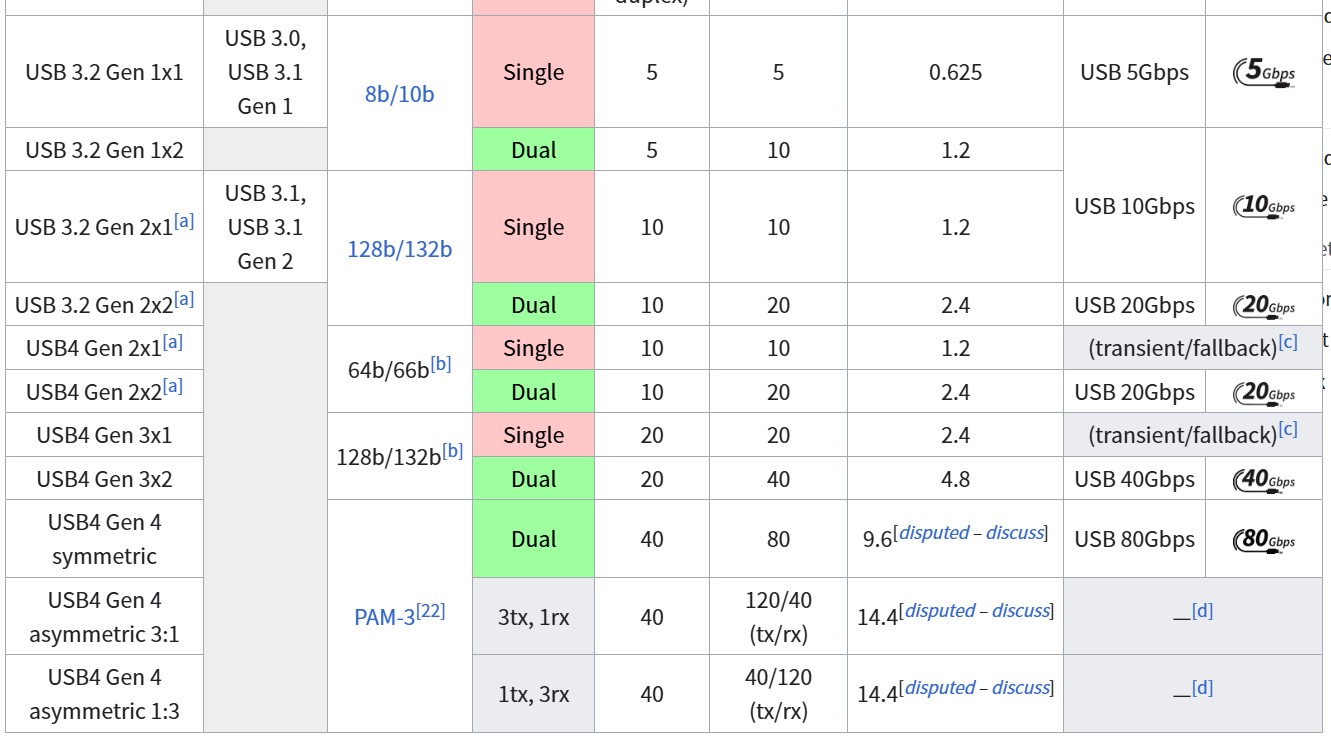Click the green 'Dual' cell in USB 3.2 Gen 1x2 row
The image size is (1331, 741).
pos(533,150)
